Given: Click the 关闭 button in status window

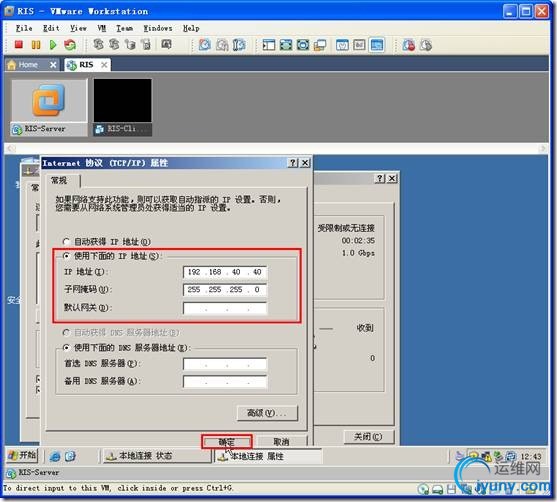Looking at the screenshot, I should click(369, 436).
